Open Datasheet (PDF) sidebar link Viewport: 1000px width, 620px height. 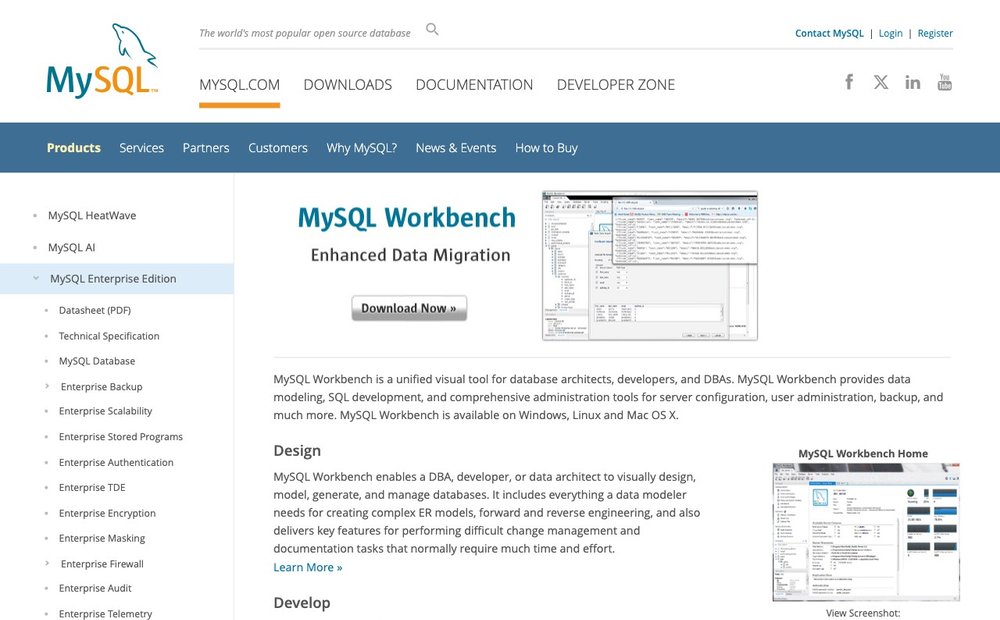click(95, 310)
